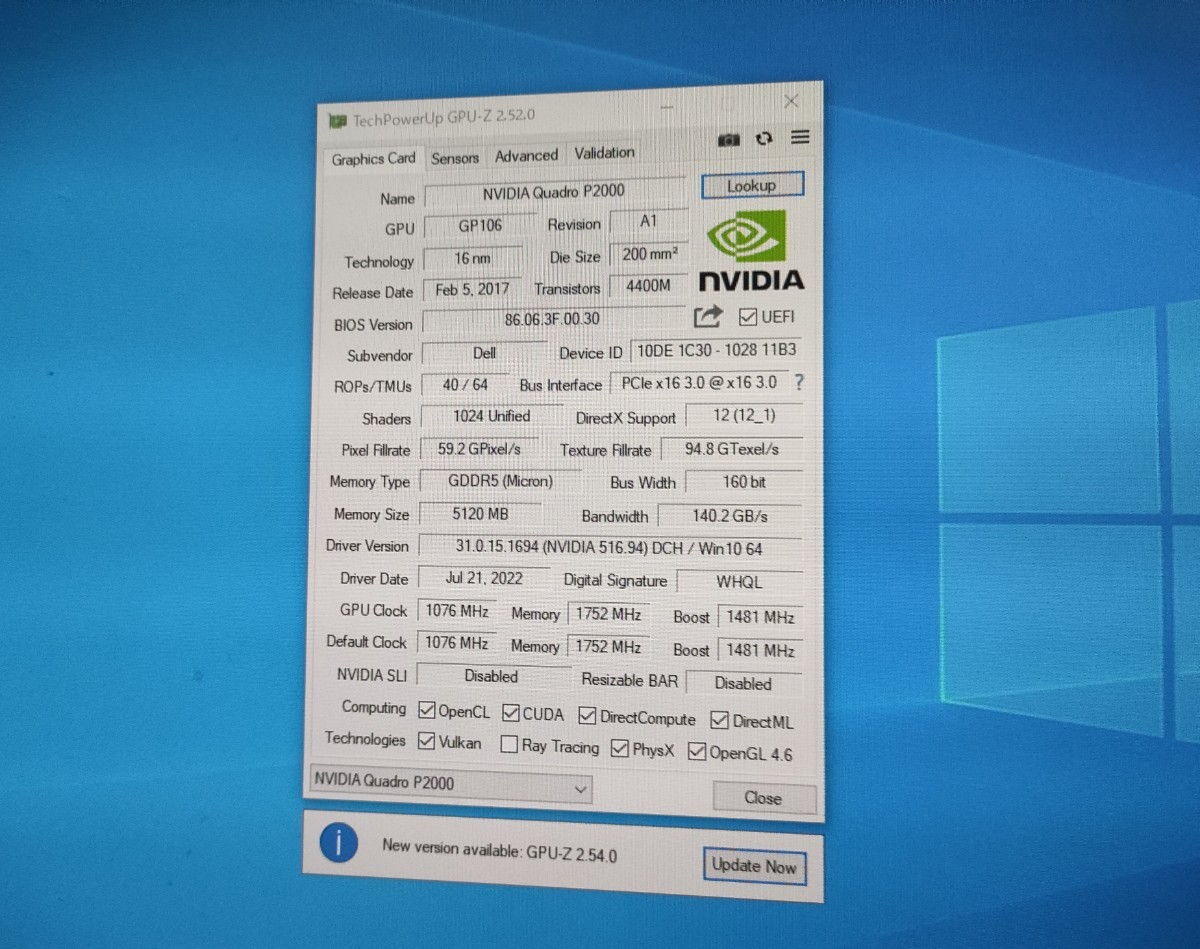This screenshot has width=1200, height=949.
Task: Toggle the PhysX checkbox
Action: (x=619, y=748)
